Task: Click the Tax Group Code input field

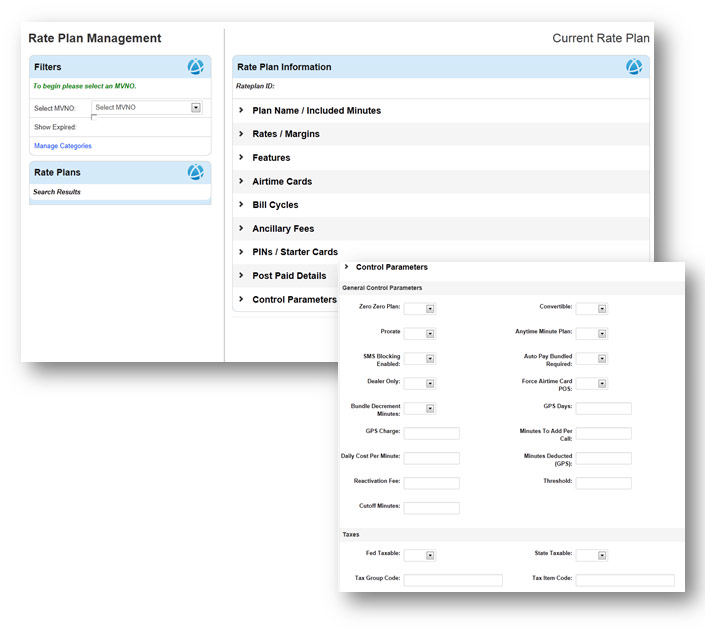Action: pos(453,580)
